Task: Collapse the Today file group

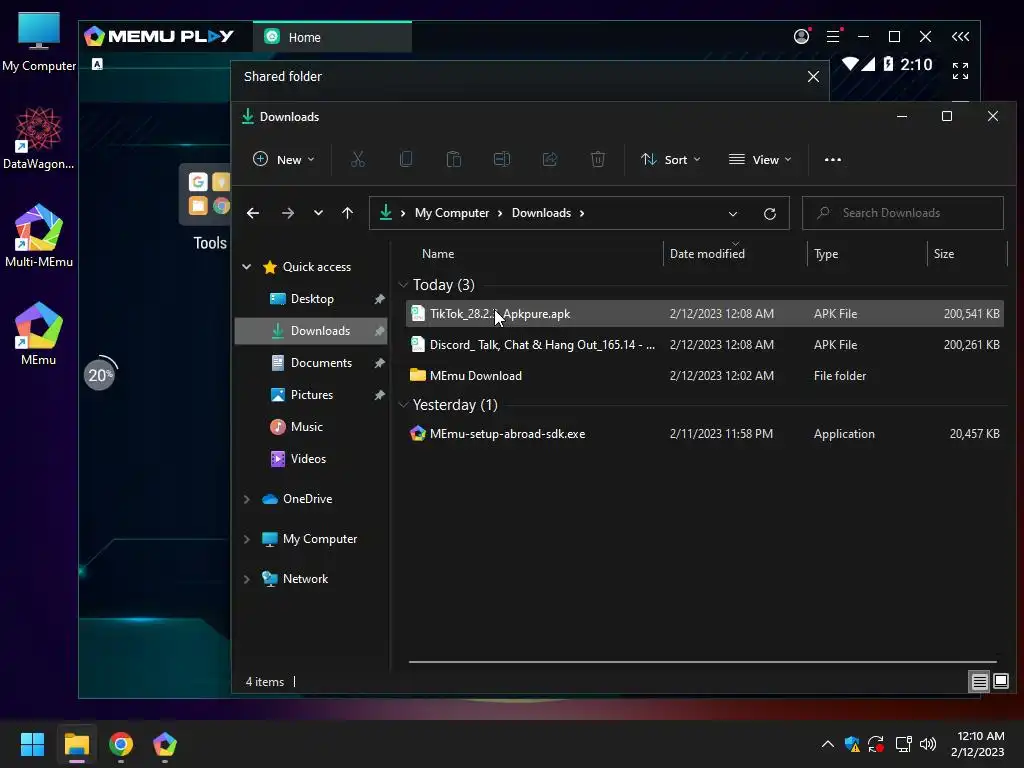Action: tap(403, 285)
